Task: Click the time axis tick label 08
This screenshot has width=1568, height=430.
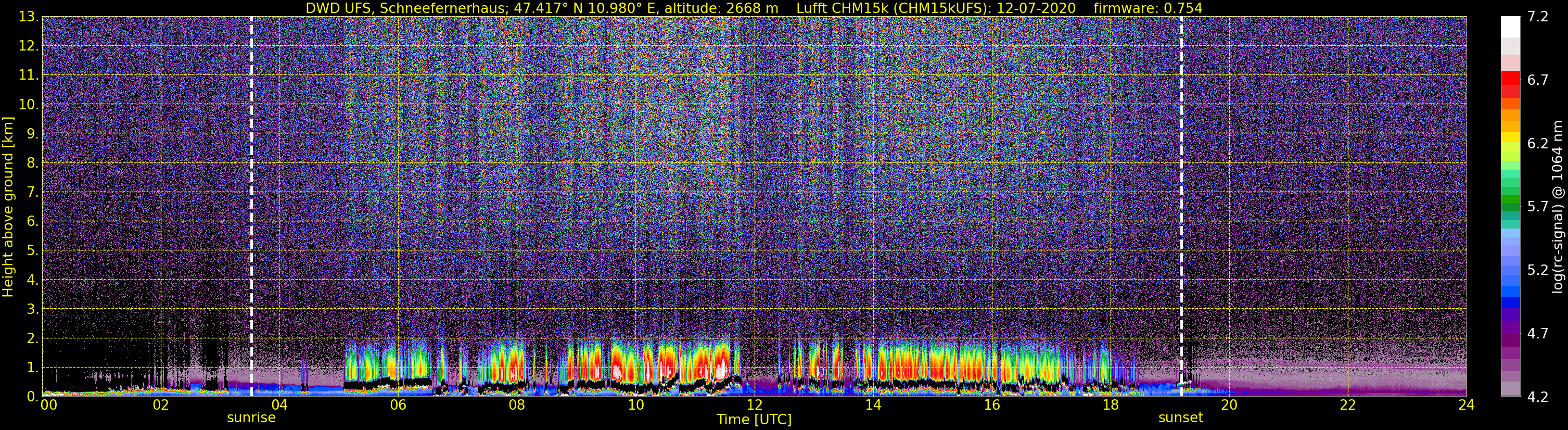Action: click(x=516, y=405)
